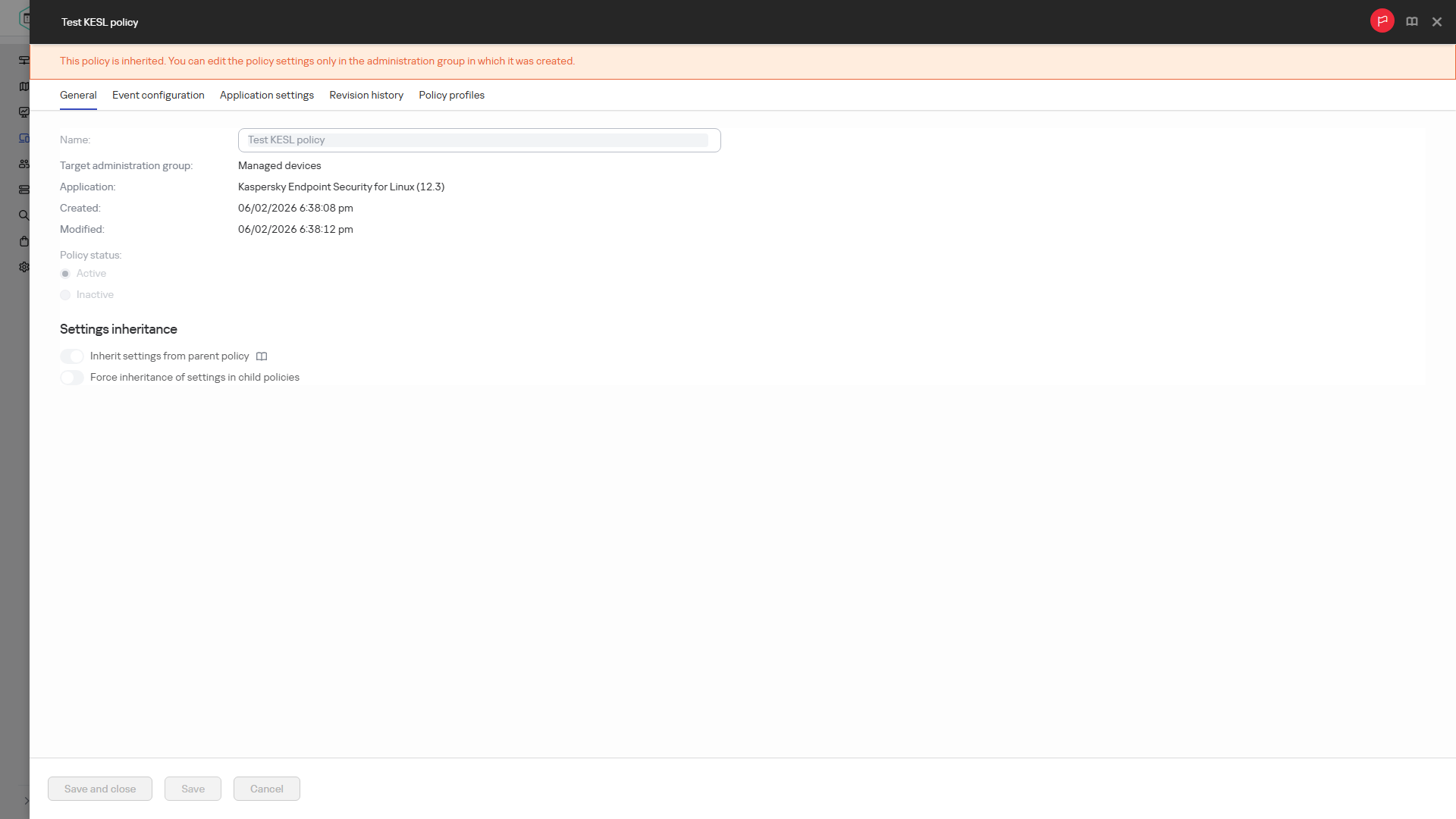Screen dimensions: 1456x819
Task: Expand the sidebar with bottom chevron
Action: (26, 801)
